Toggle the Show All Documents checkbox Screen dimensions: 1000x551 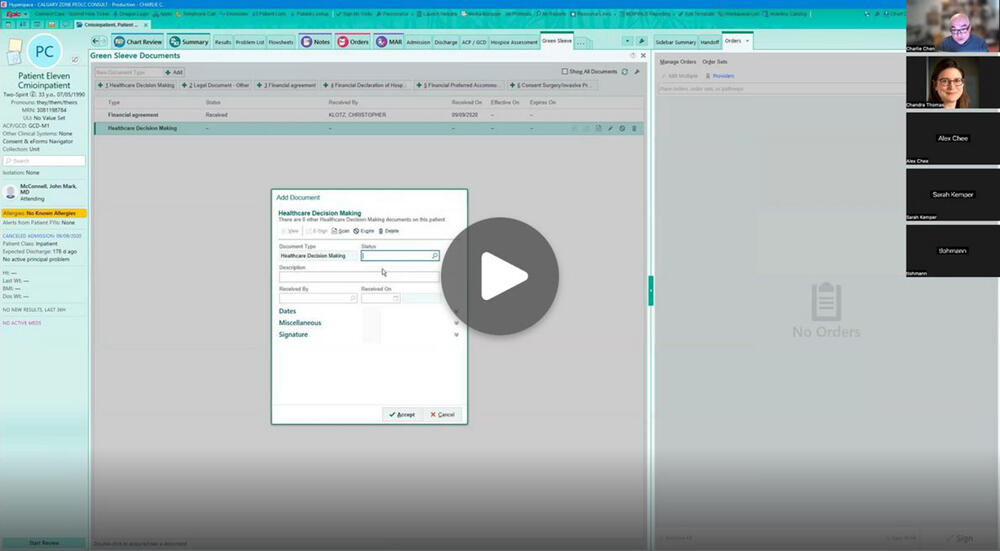564,71
